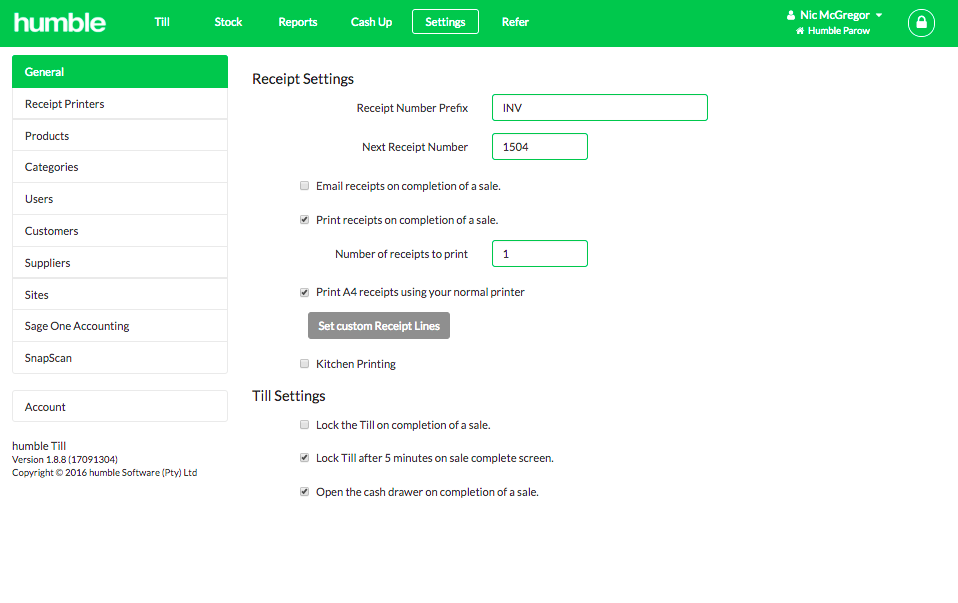Click the lock icon in the header

pos(921,23)
